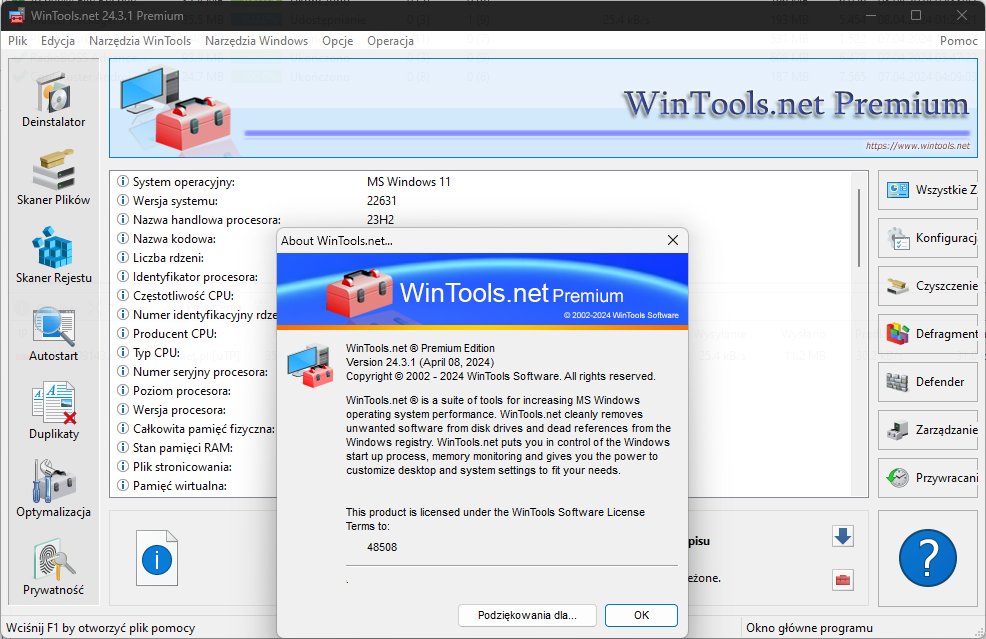Open the Deinstalator tool

point(53,101)
